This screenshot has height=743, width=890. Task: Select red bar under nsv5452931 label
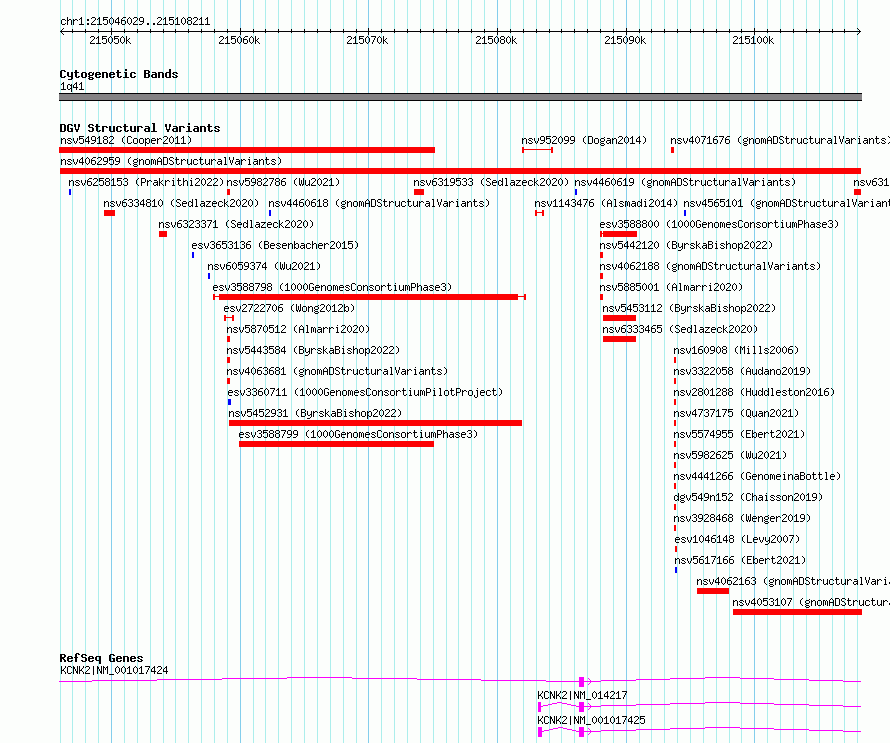pos(375,423)
